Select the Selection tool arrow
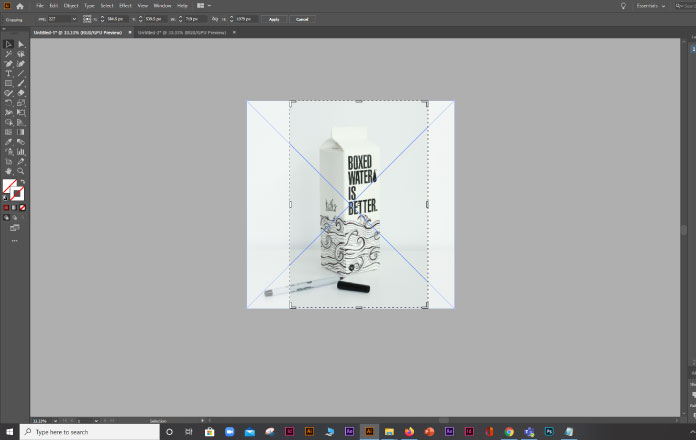This screenshot has width=696, height=440. pyautogui.click(x=8, y=44)
